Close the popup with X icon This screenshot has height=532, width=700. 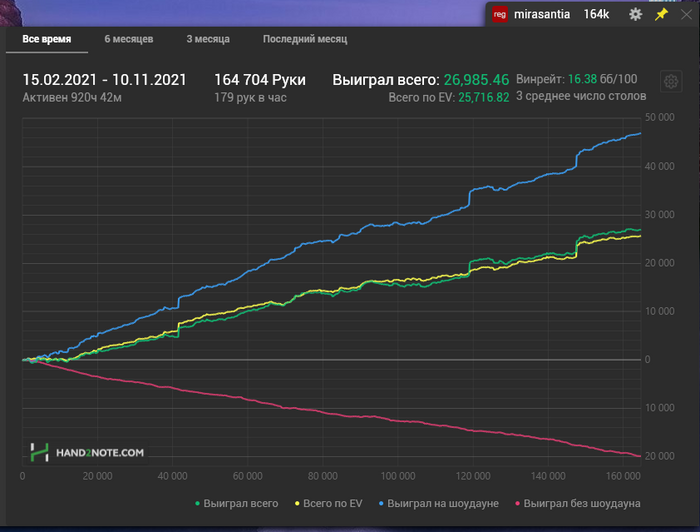pyautogui.click(x=686, y=15)
